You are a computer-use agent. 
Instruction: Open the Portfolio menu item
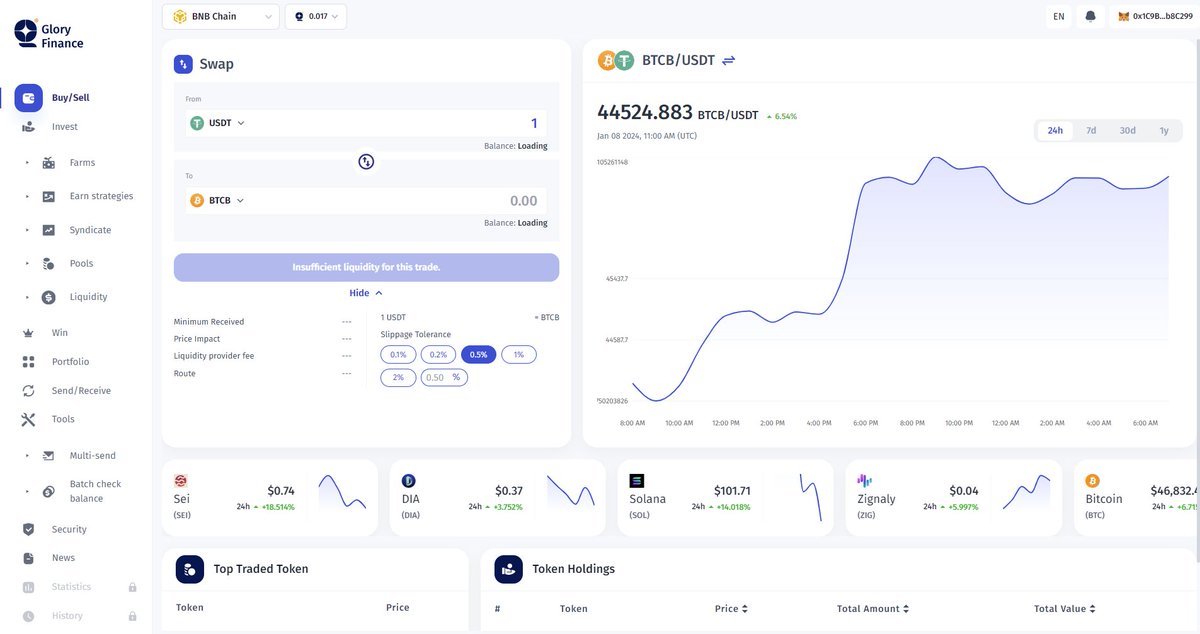70,362
